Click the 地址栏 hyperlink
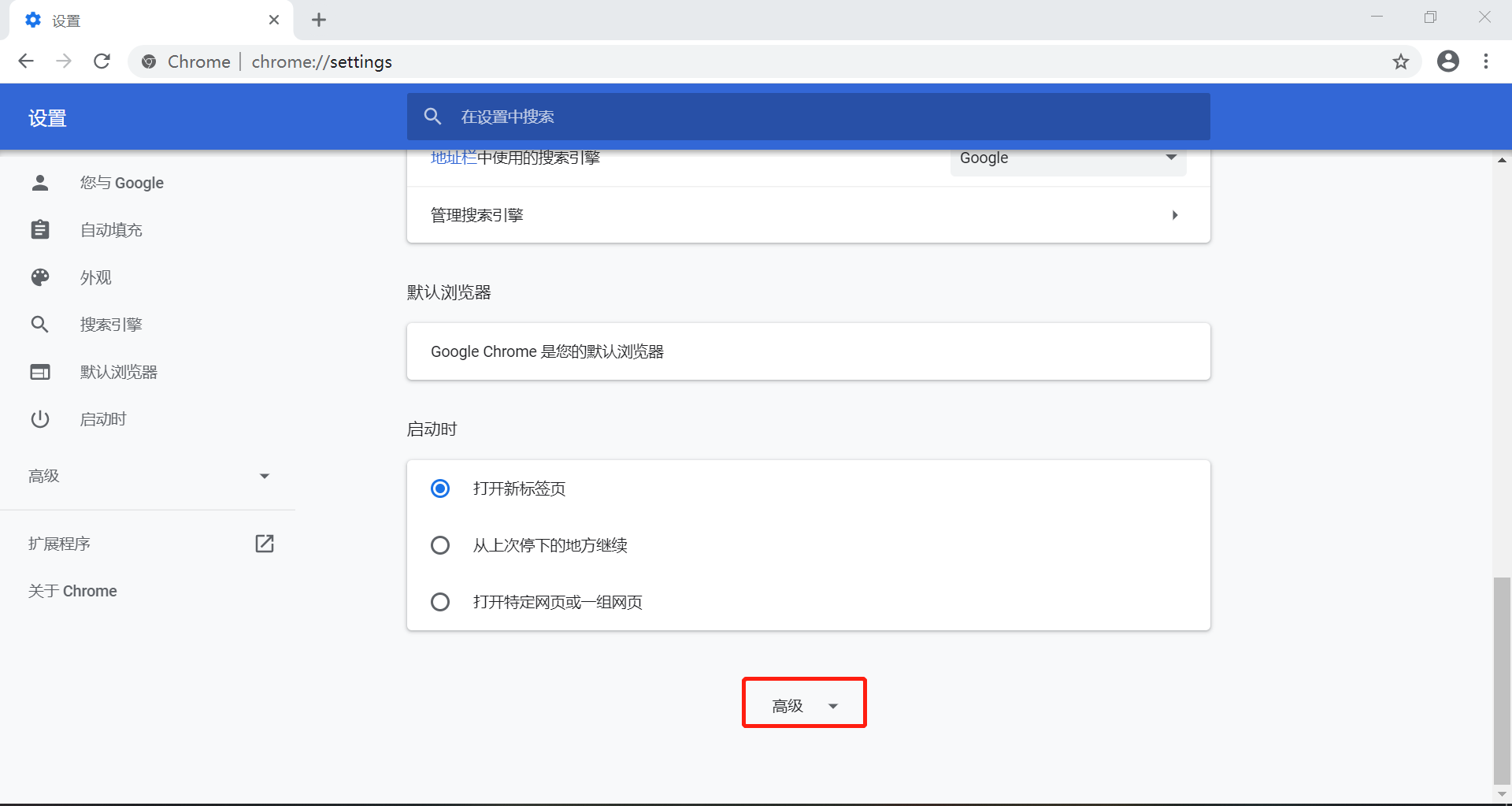This screenshot has width=1512, height=806. pyautogui.click(x=454, y=158)
